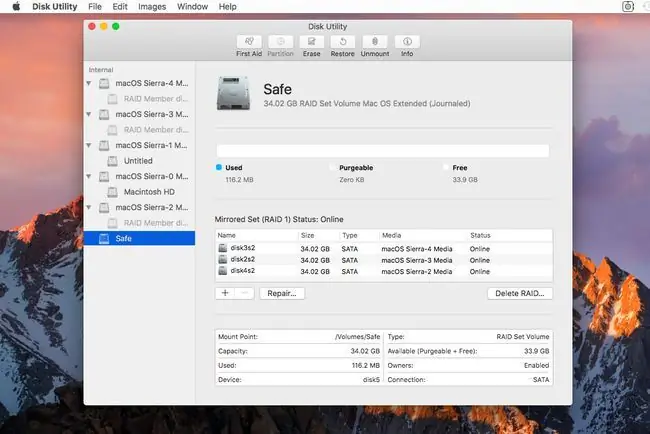Screen dimensions: 650x434
Task: Open the Images menu
Action: 152,7
